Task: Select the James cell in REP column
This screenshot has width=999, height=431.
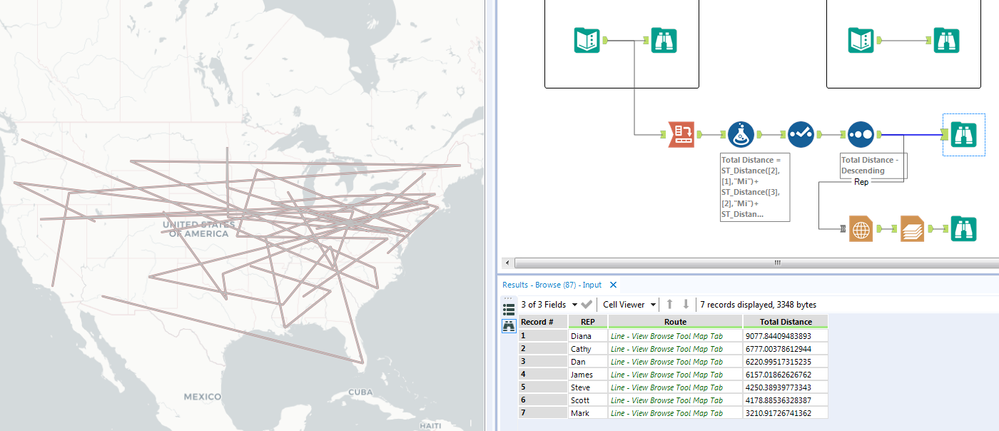Action: pos(588,374)
